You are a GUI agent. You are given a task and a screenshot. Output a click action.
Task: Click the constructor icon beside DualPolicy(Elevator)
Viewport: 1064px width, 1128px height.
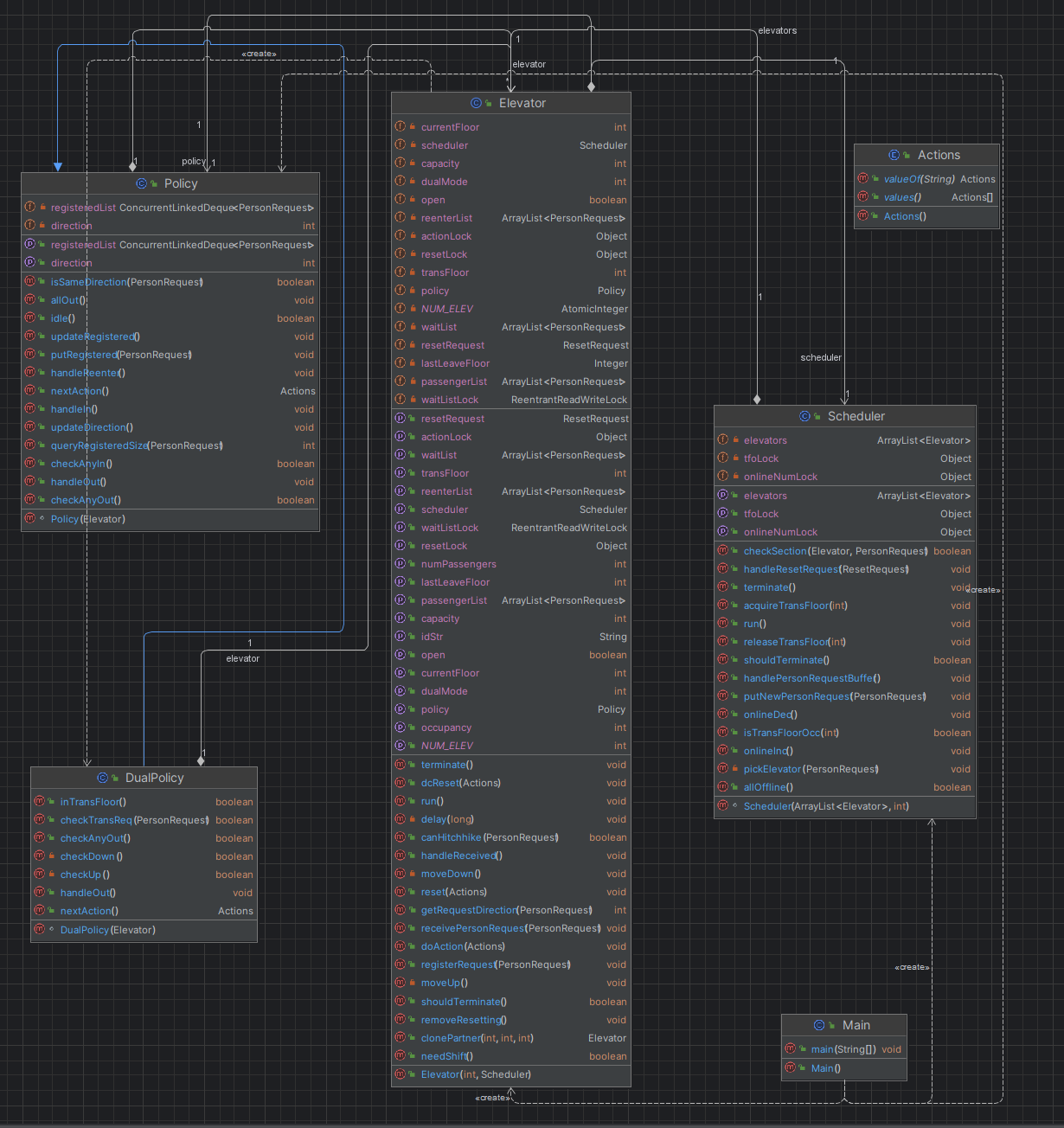[x=40, y=929]
